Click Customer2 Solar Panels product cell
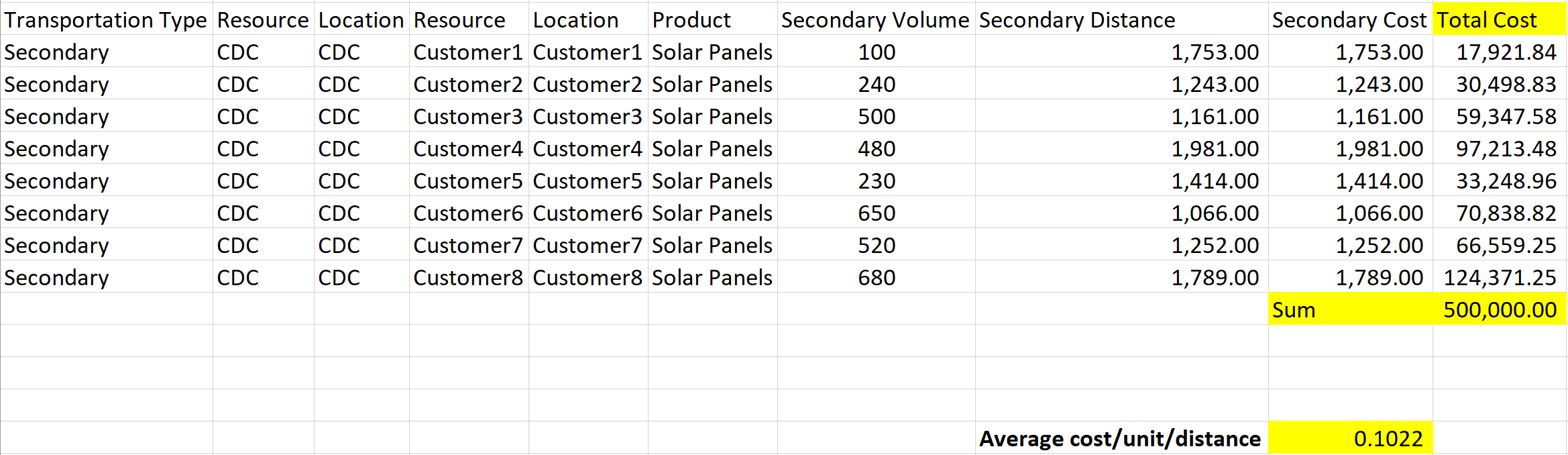 tap(713, 84)
